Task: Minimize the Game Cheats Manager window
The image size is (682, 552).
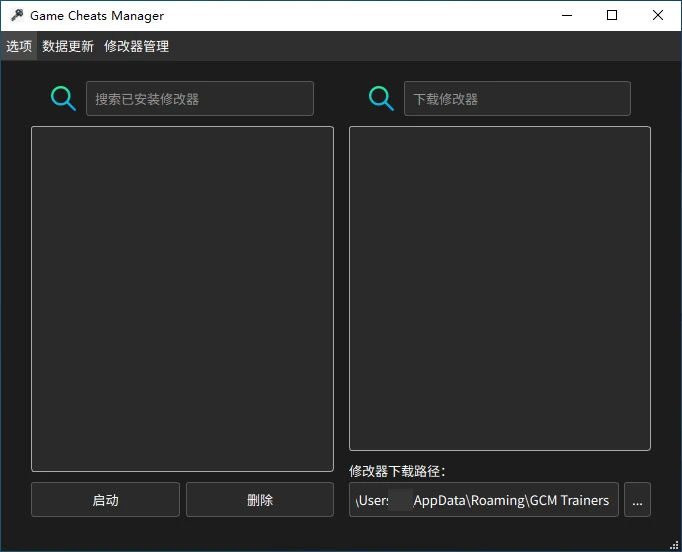Action: tap(567, 16)
